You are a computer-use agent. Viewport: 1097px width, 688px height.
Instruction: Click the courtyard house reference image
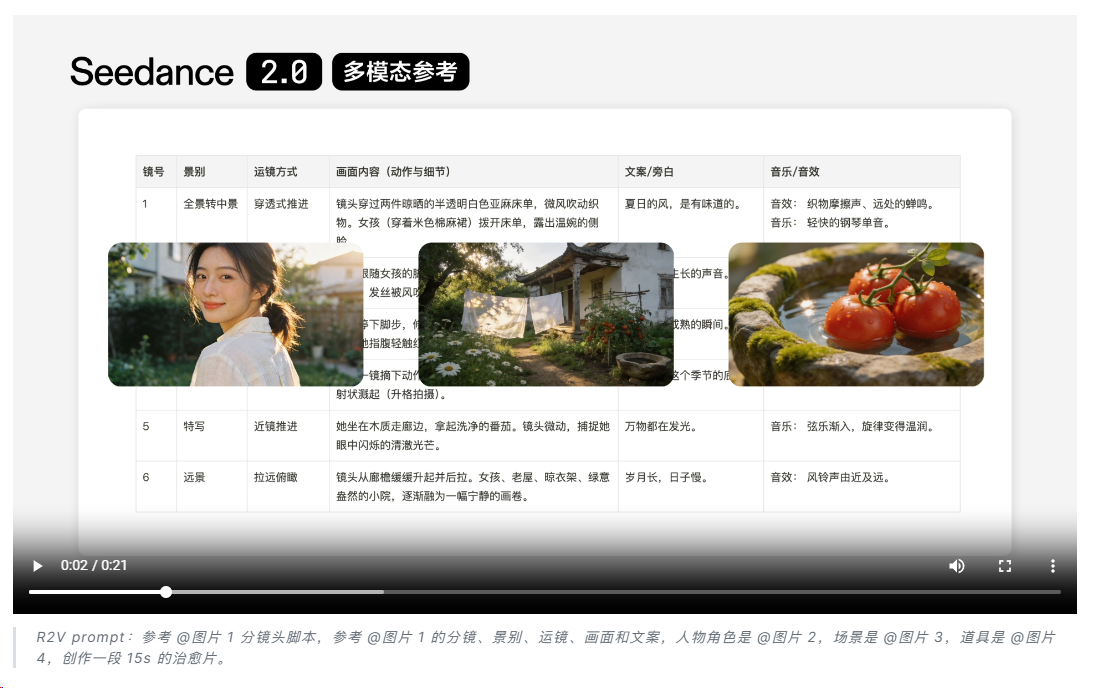pyautogui.click(x=546, y=314)
